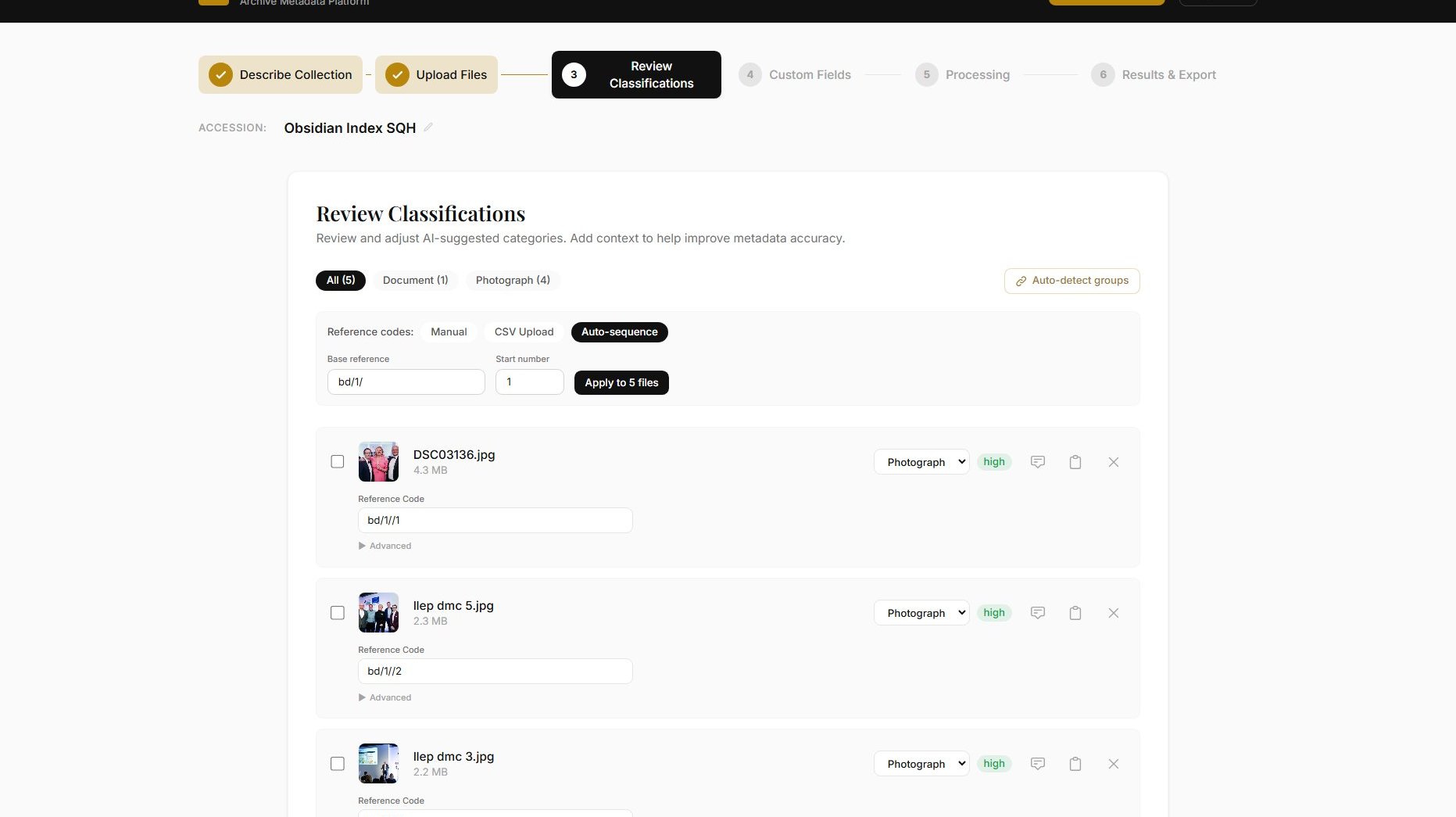Expand Advanced options under DSC03136.jpg
The image size is (1456, 817).
[x=385, y=546]
